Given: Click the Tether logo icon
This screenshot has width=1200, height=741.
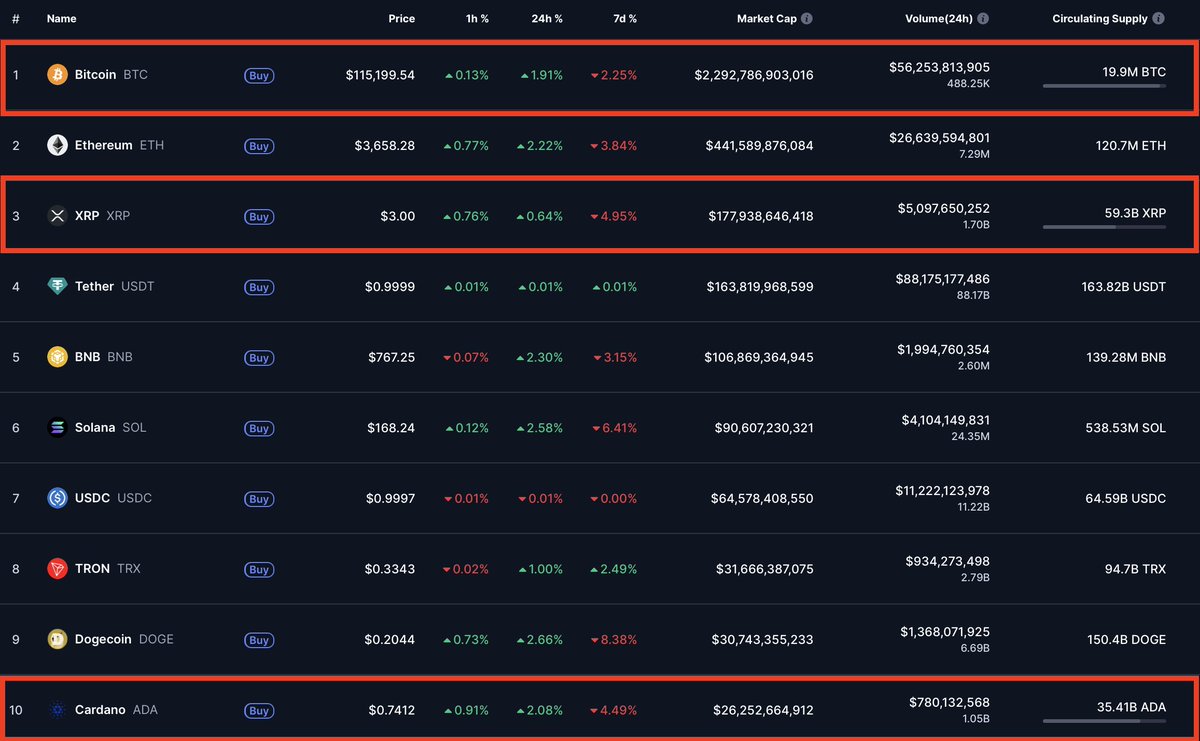Looking at the screenshot, I should 57,286.
